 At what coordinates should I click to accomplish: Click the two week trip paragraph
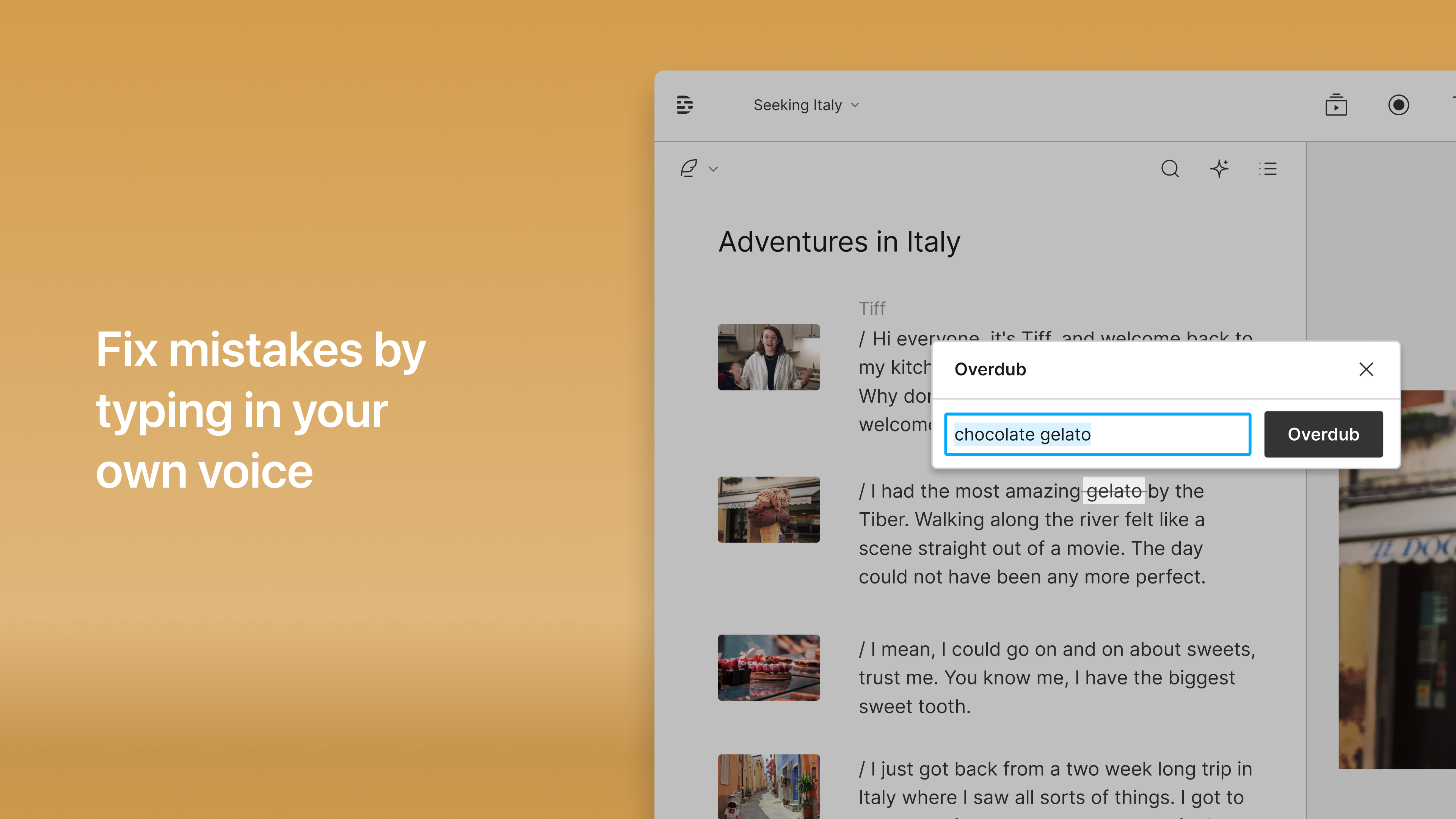pos(1055,786)
